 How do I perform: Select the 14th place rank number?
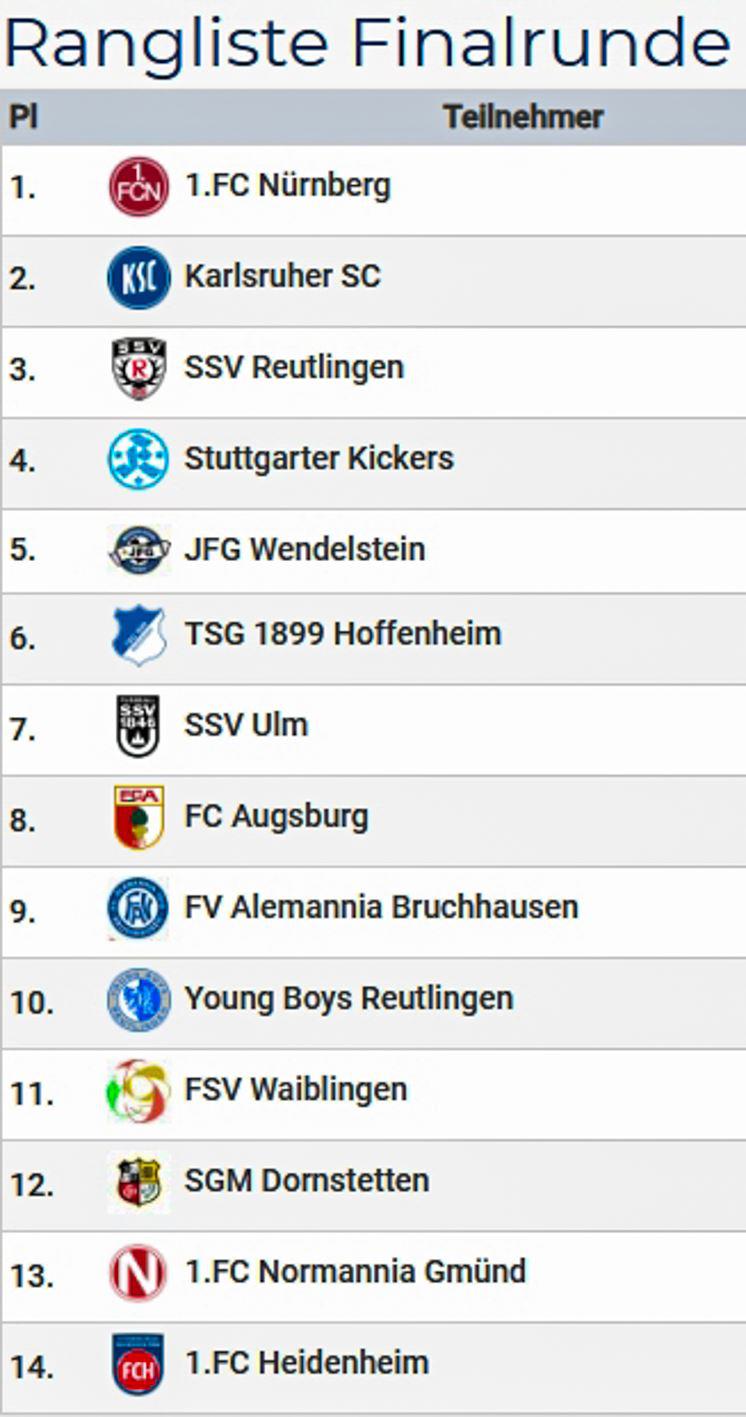(32, 1366)
